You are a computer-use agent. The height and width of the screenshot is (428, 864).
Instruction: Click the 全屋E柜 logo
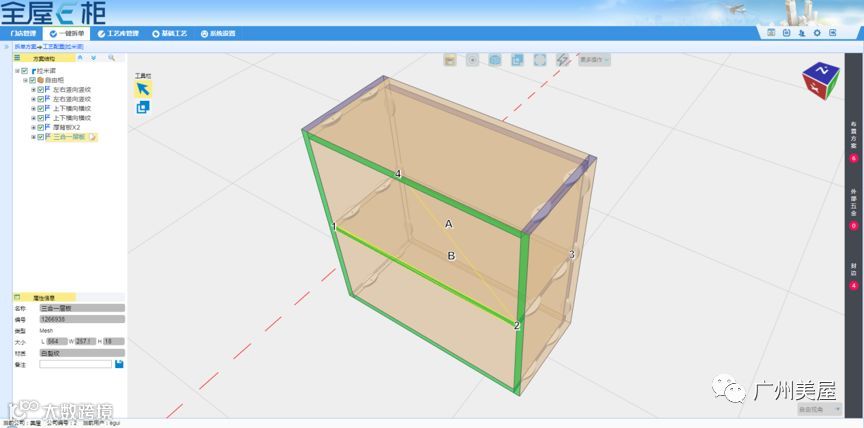tap(53, 13)
